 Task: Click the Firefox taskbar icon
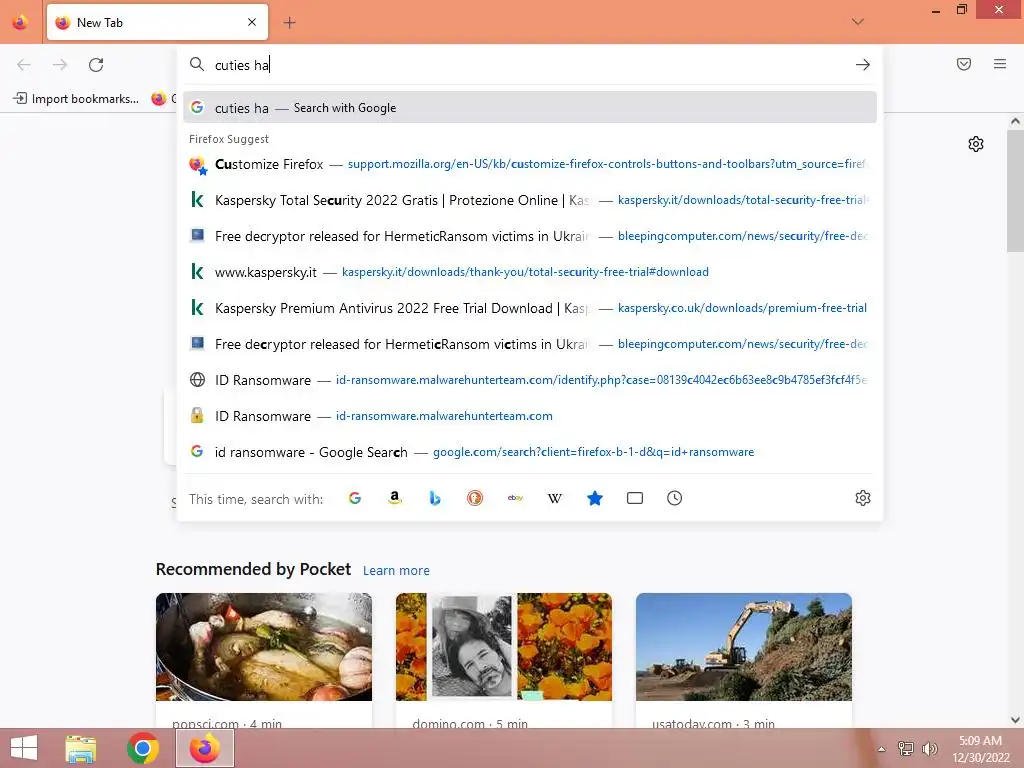pyautogui.click(x=205, y=748)
